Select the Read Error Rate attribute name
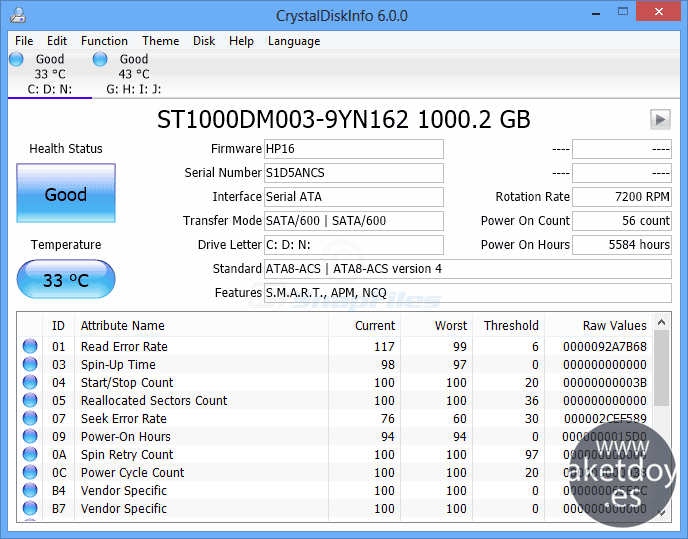This screenshot has height=539, width=688. pyautogui.click(x=124, y=347)
